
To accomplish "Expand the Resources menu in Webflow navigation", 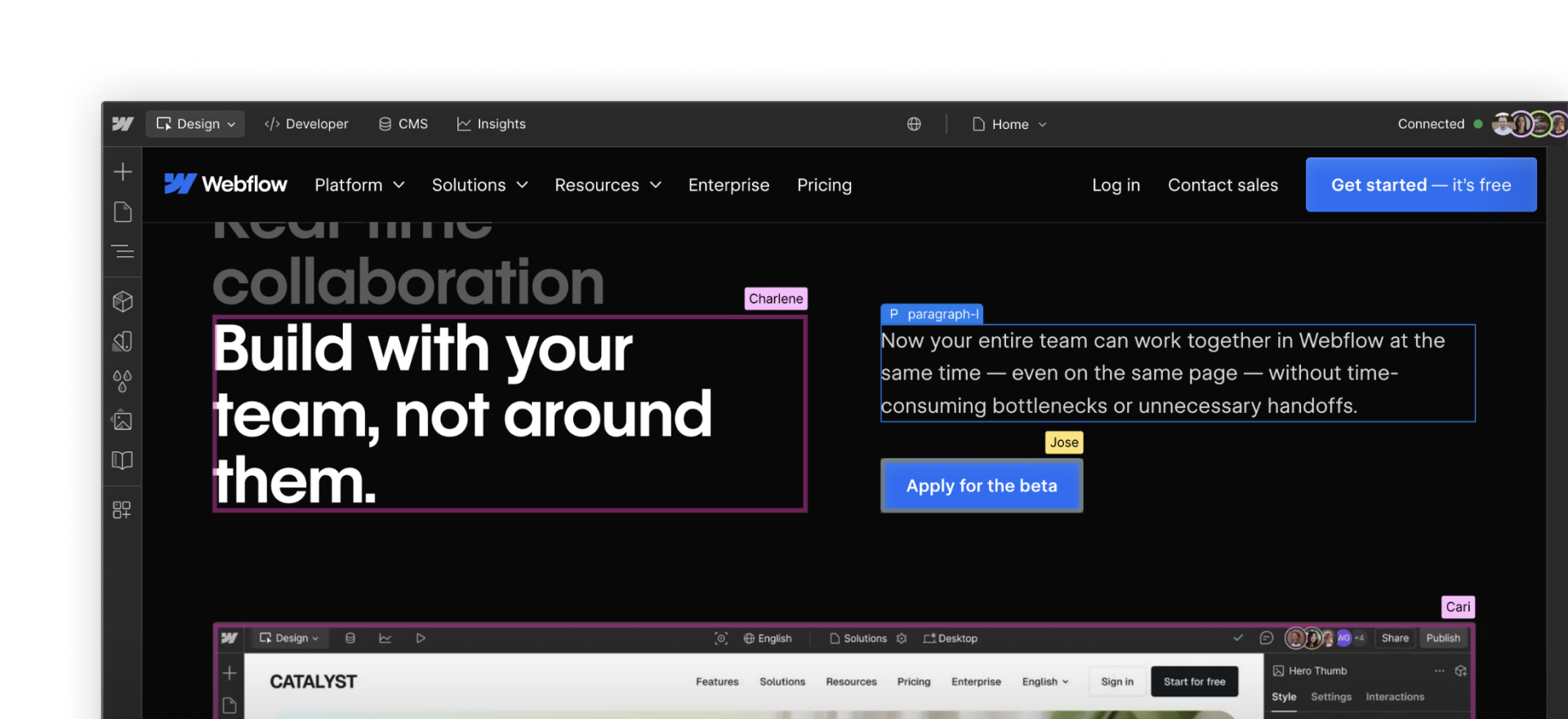I will (608, 185).
